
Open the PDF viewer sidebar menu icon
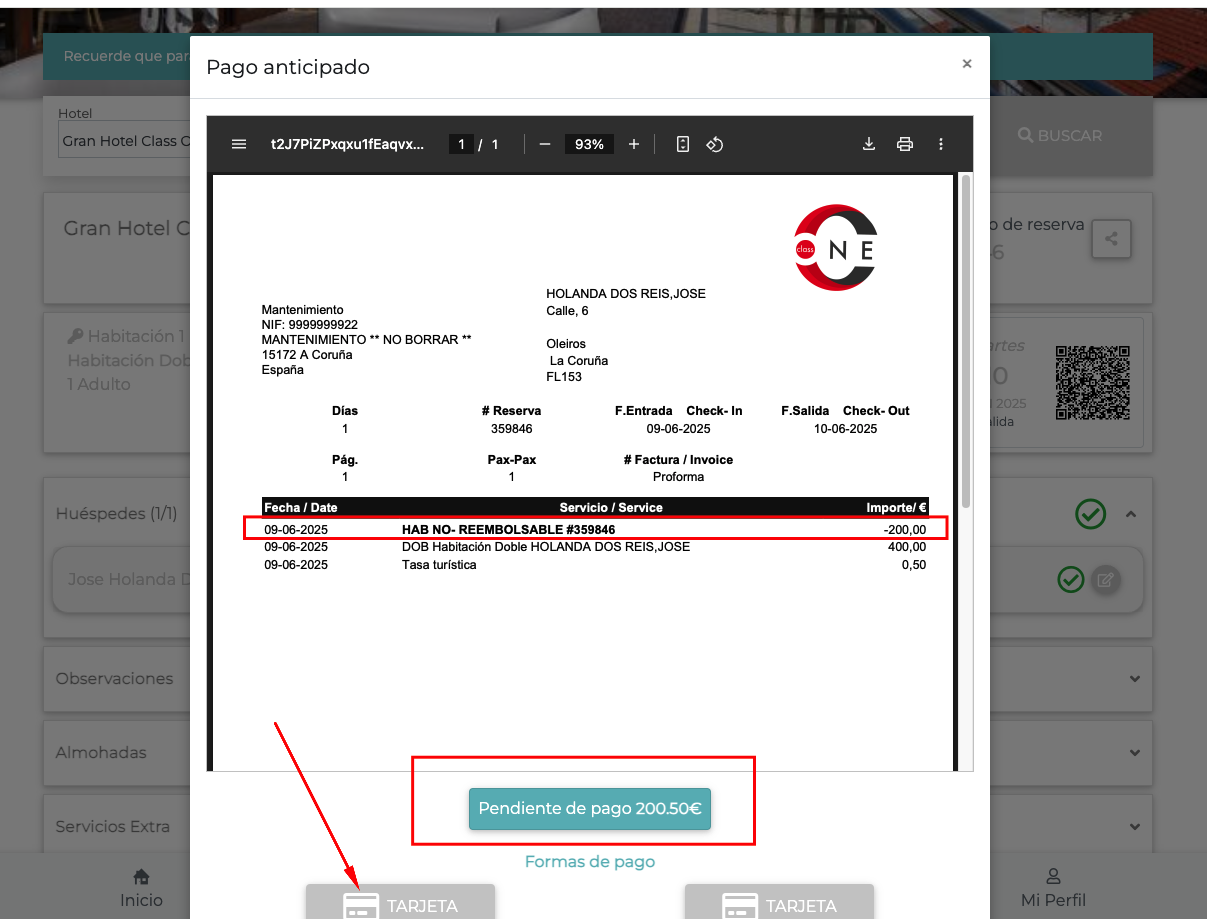click(239, 144)
